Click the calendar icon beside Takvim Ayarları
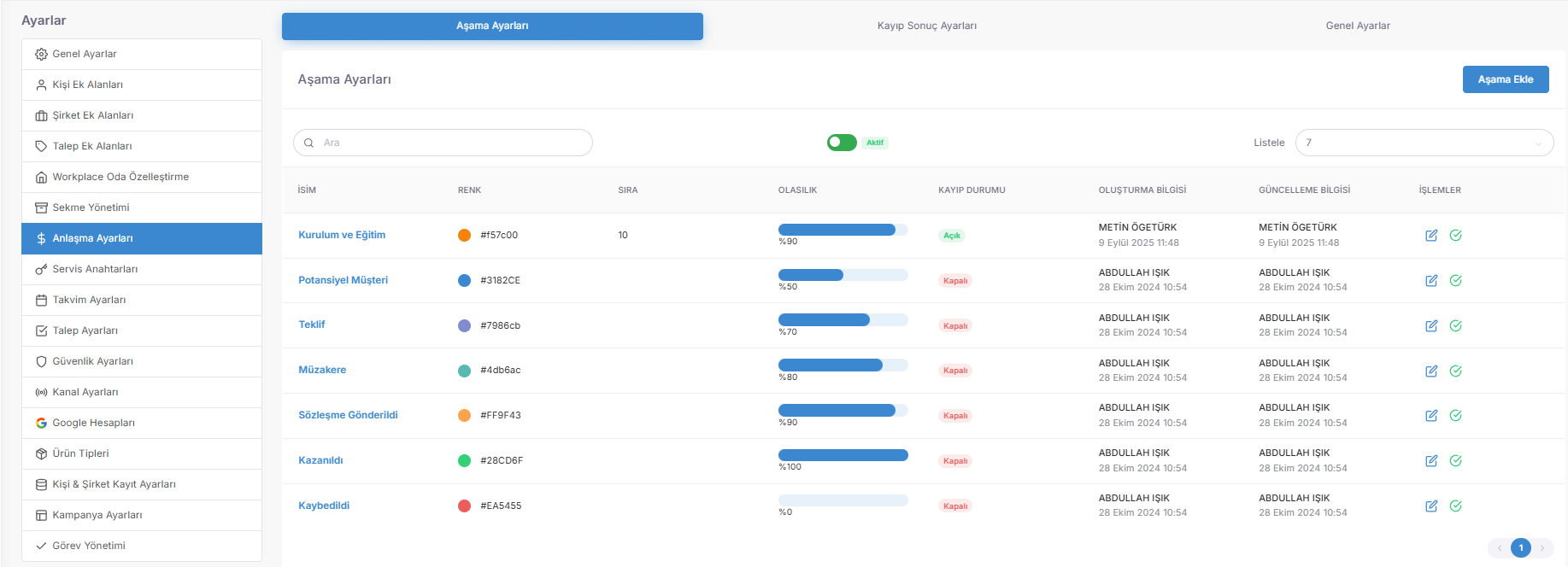Screen dimensions: 1568x567 (x=41, y=300)
